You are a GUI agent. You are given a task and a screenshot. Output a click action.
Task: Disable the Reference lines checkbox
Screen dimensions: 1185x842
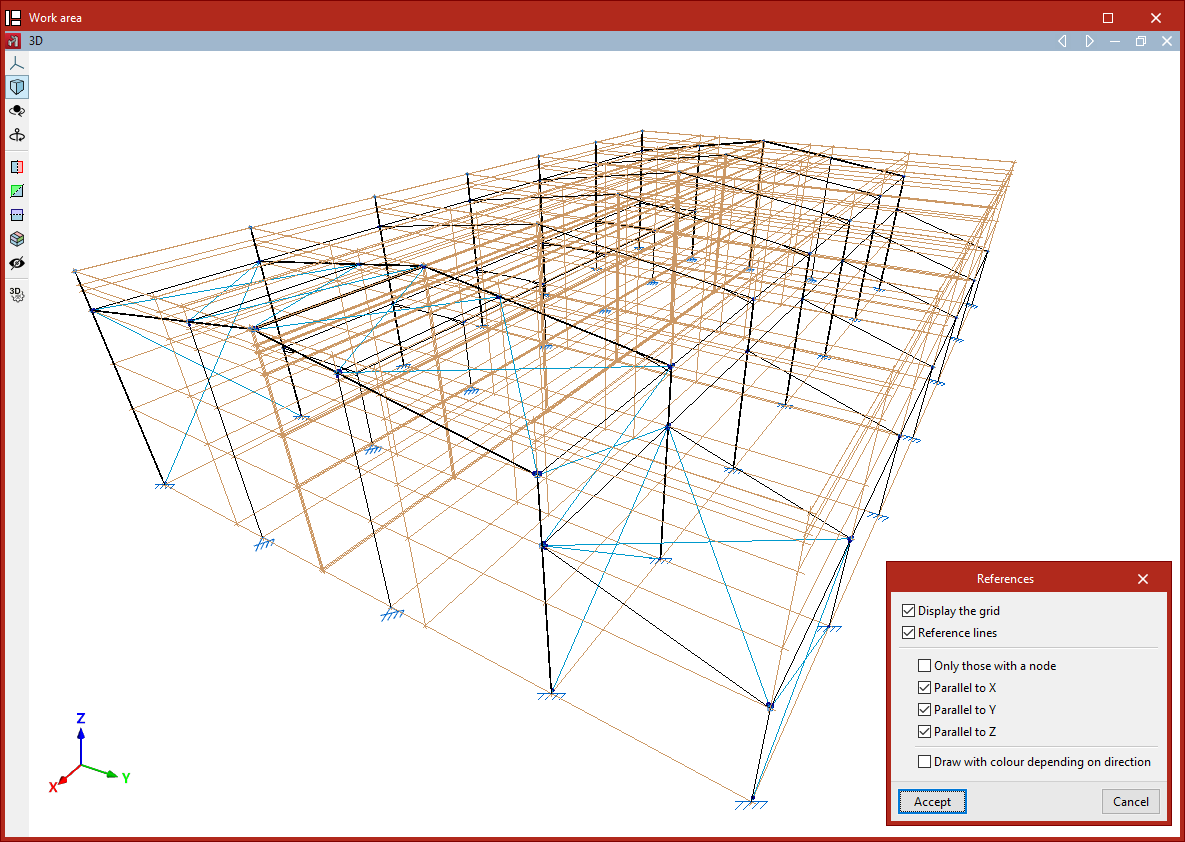click(x=908, y=633)
